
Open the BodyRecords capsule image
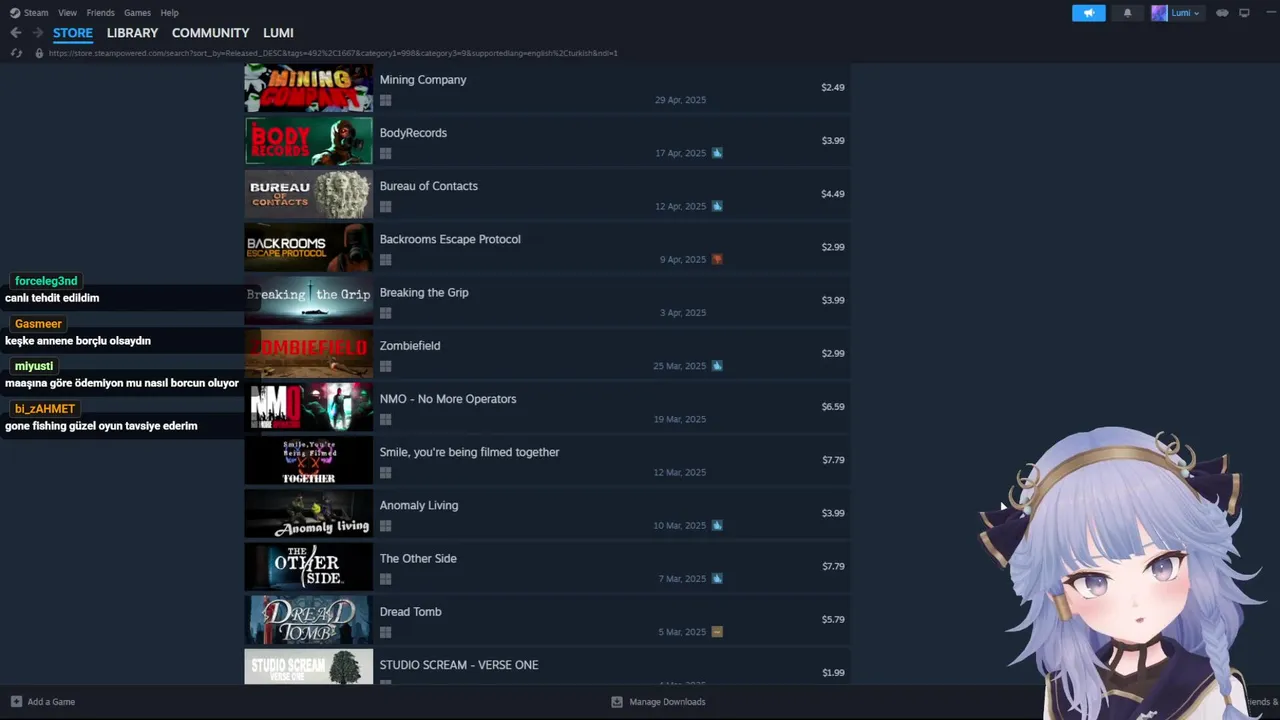pos(309,141)
